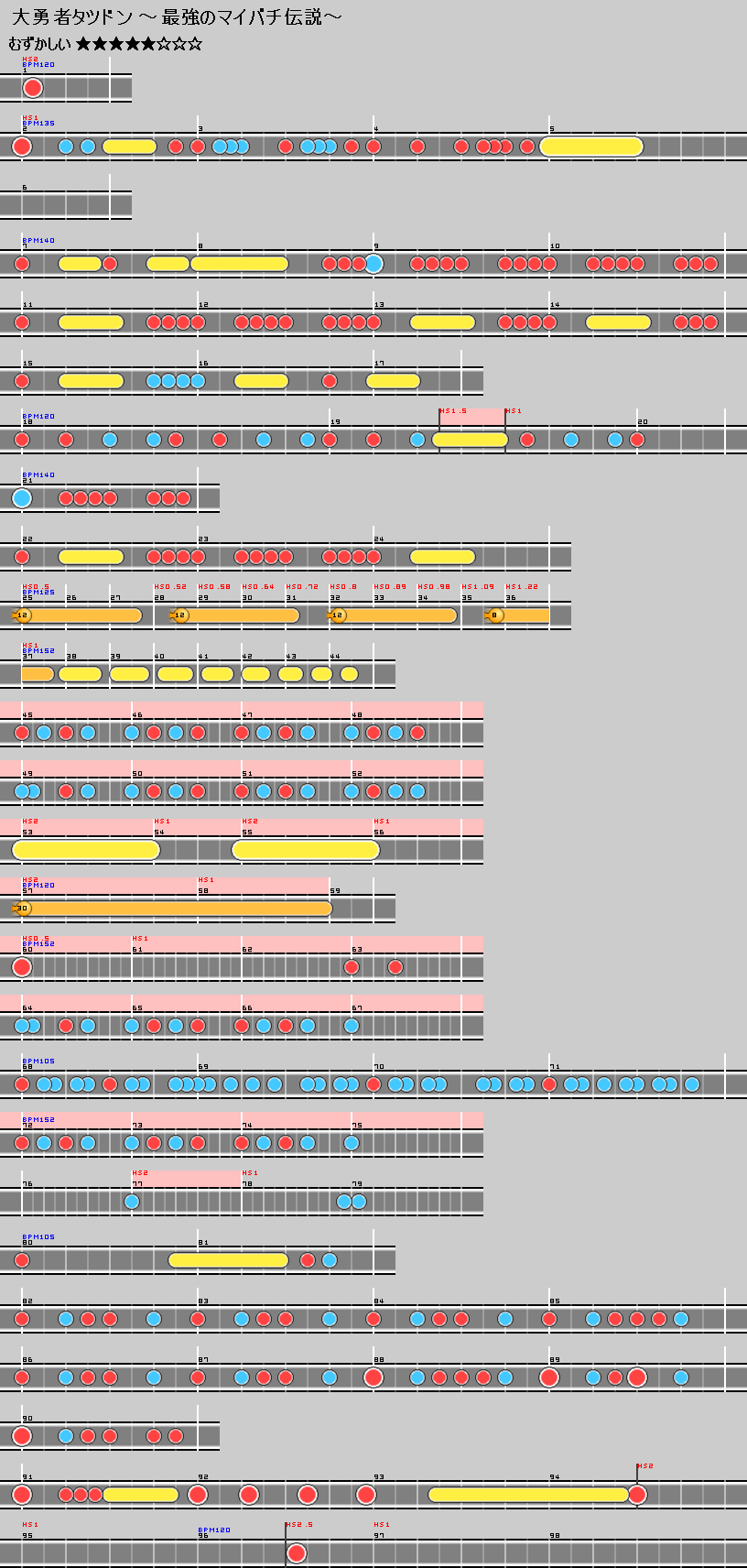Click the large red note in measure 1
Viewport: 747px width, 1568px height.
pos(33,88)
